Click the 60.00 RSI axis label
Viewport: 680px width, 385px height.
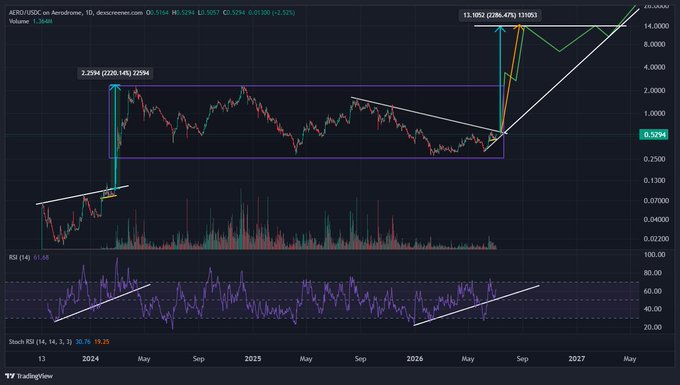tap(654, 291)
